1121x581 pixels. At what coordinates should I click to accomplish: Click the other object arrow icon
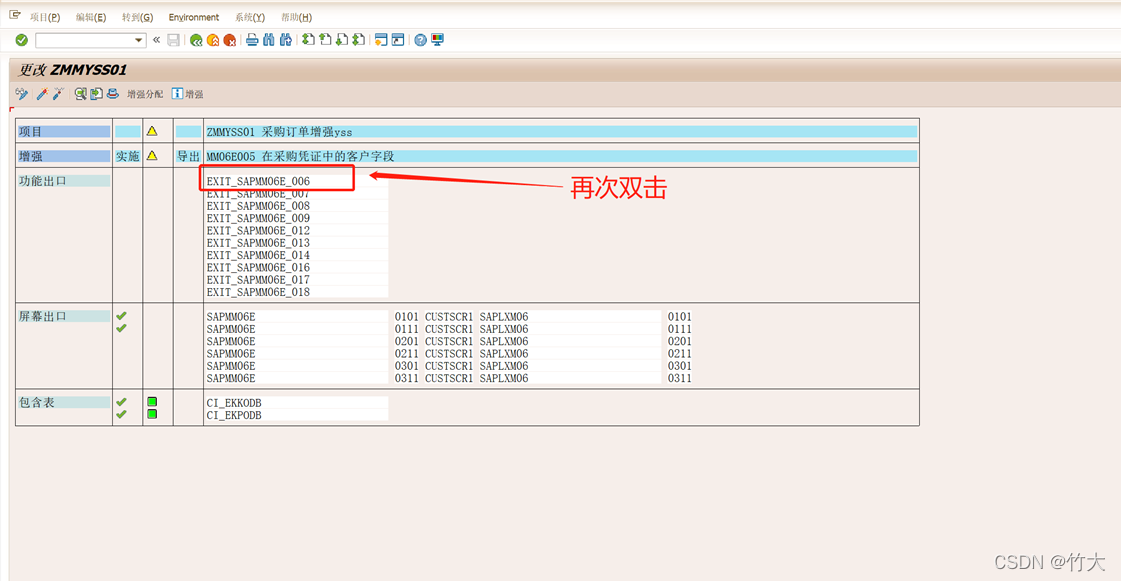pos(97,94)
